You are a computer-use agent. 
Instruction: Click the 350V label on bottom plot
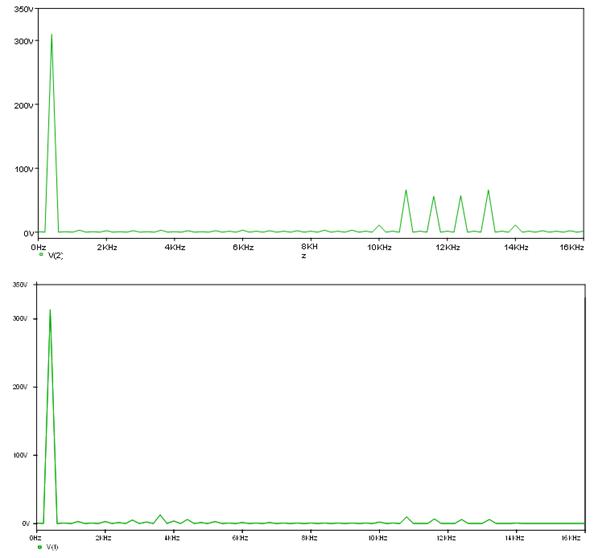point(20,284)
